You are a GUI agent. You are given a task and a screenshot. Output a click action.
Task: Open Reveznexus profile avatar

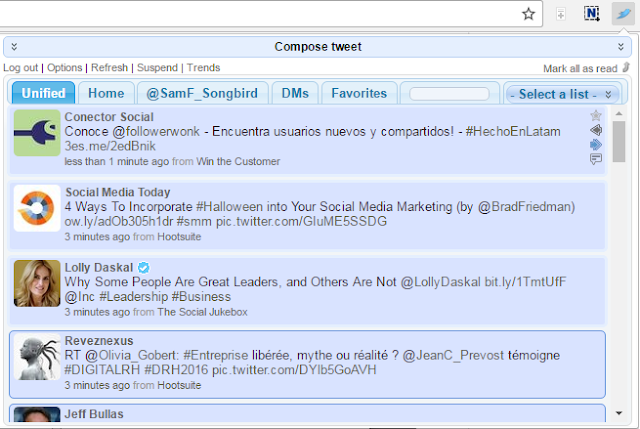coord(37,357)
